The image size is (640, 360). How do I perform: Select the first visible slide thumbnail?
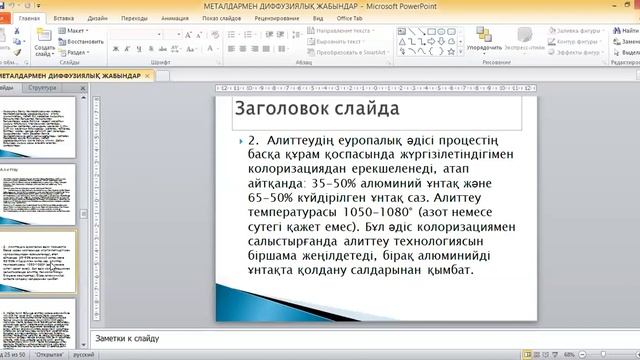pos(37,128)
